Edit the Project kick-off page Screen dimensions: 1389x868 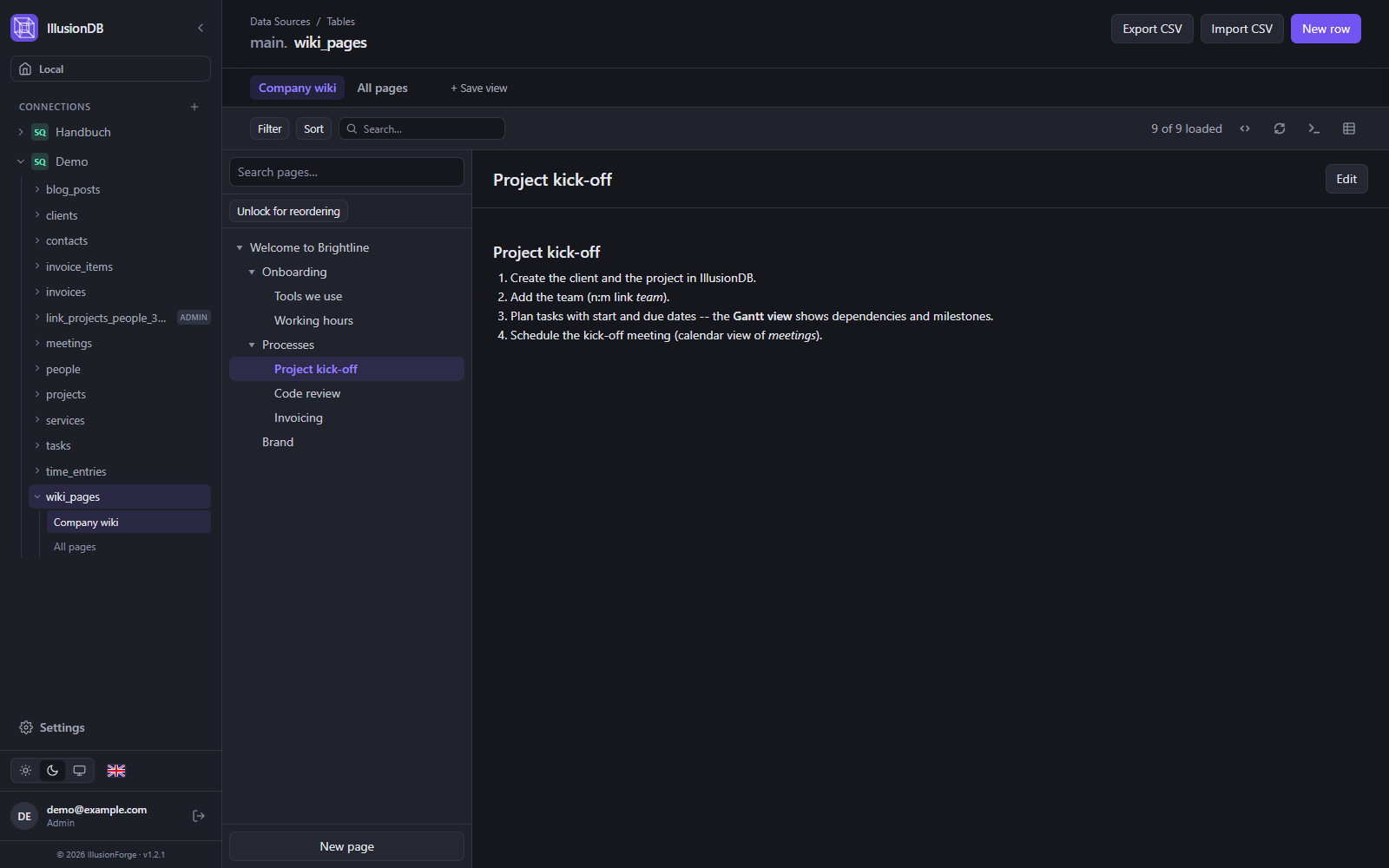(1346, 179)
